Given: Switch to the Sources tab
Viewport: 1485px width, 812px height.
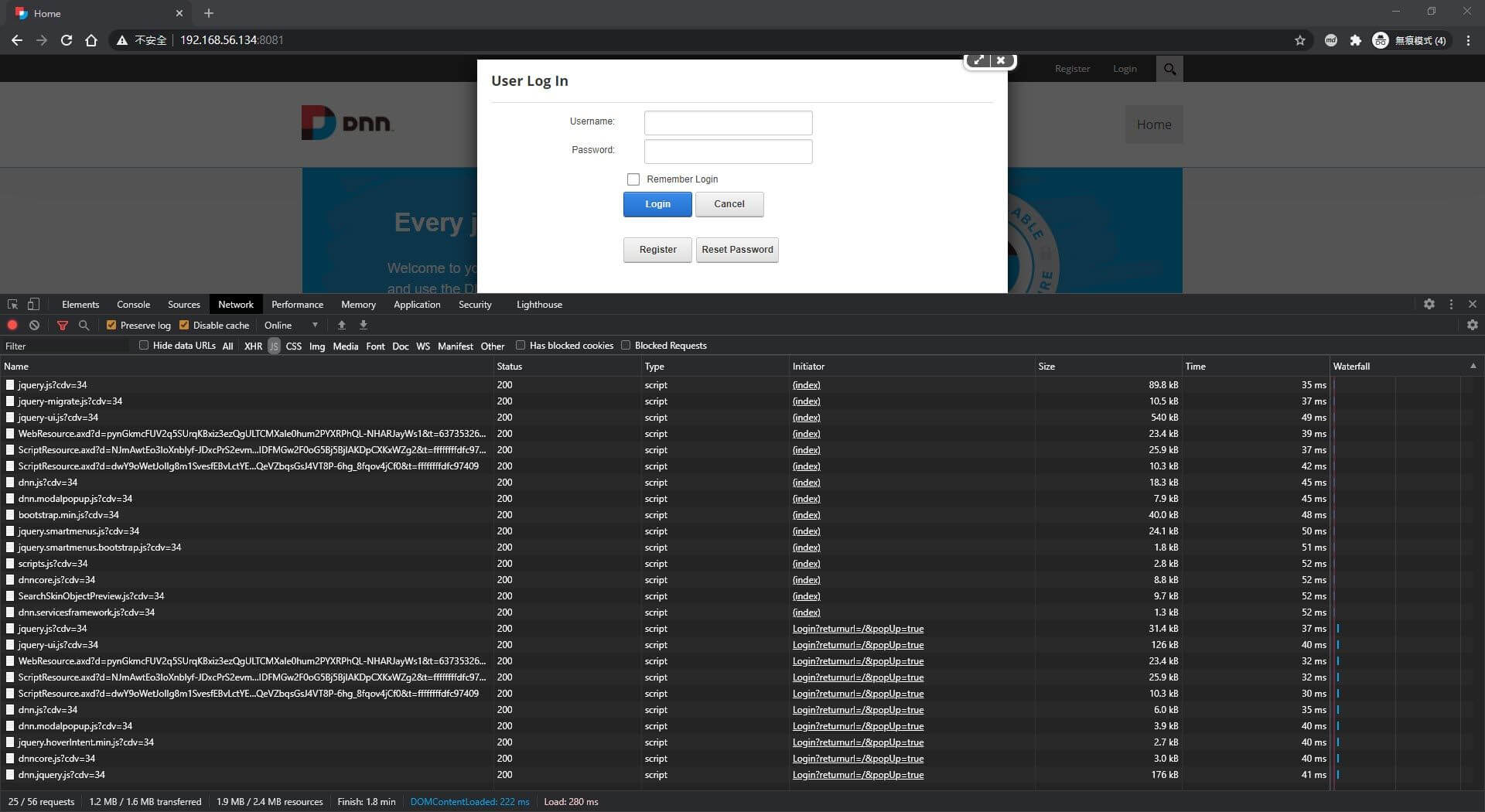Looking at the screenshot, I should pos(184,305).
